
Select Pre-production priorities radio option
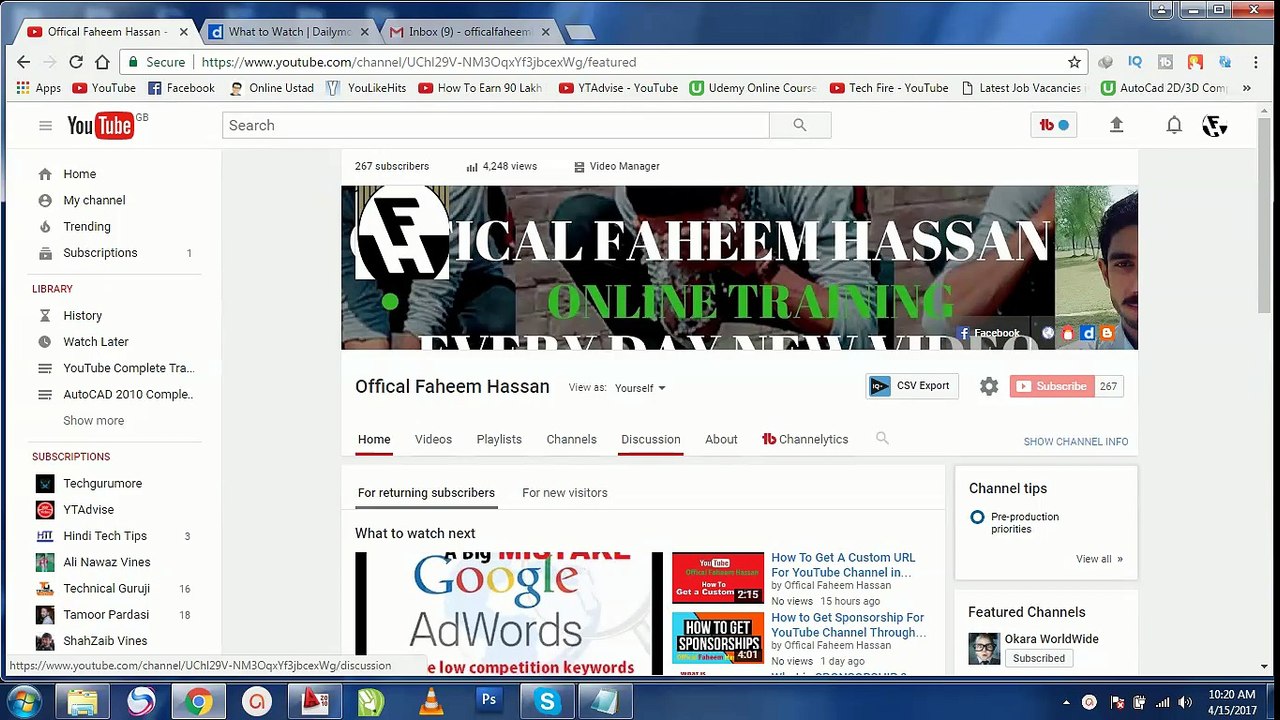tap(977, 517)
